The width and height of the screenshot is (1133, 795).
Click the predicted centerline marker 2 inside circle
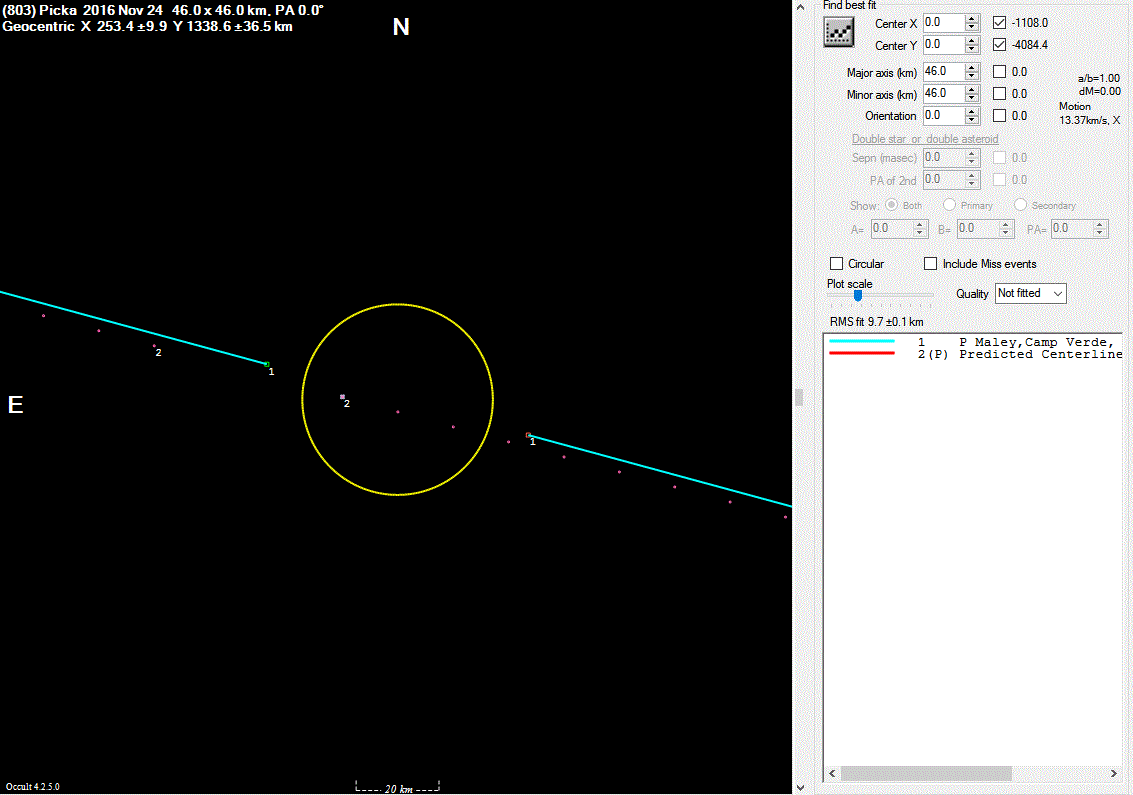[343, 397]
